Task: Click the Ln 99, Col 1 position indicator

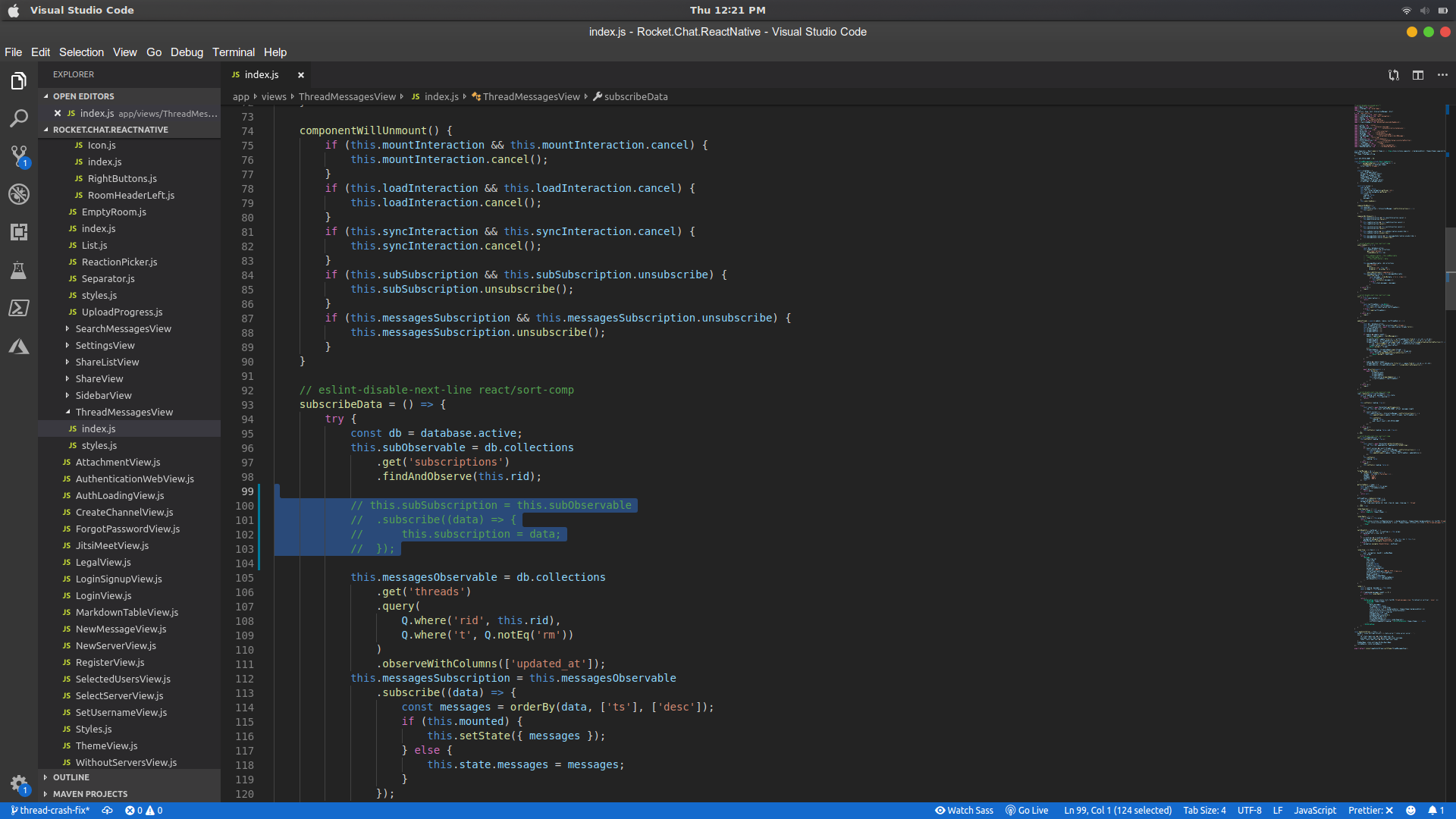Action: tap(1118, 811)
